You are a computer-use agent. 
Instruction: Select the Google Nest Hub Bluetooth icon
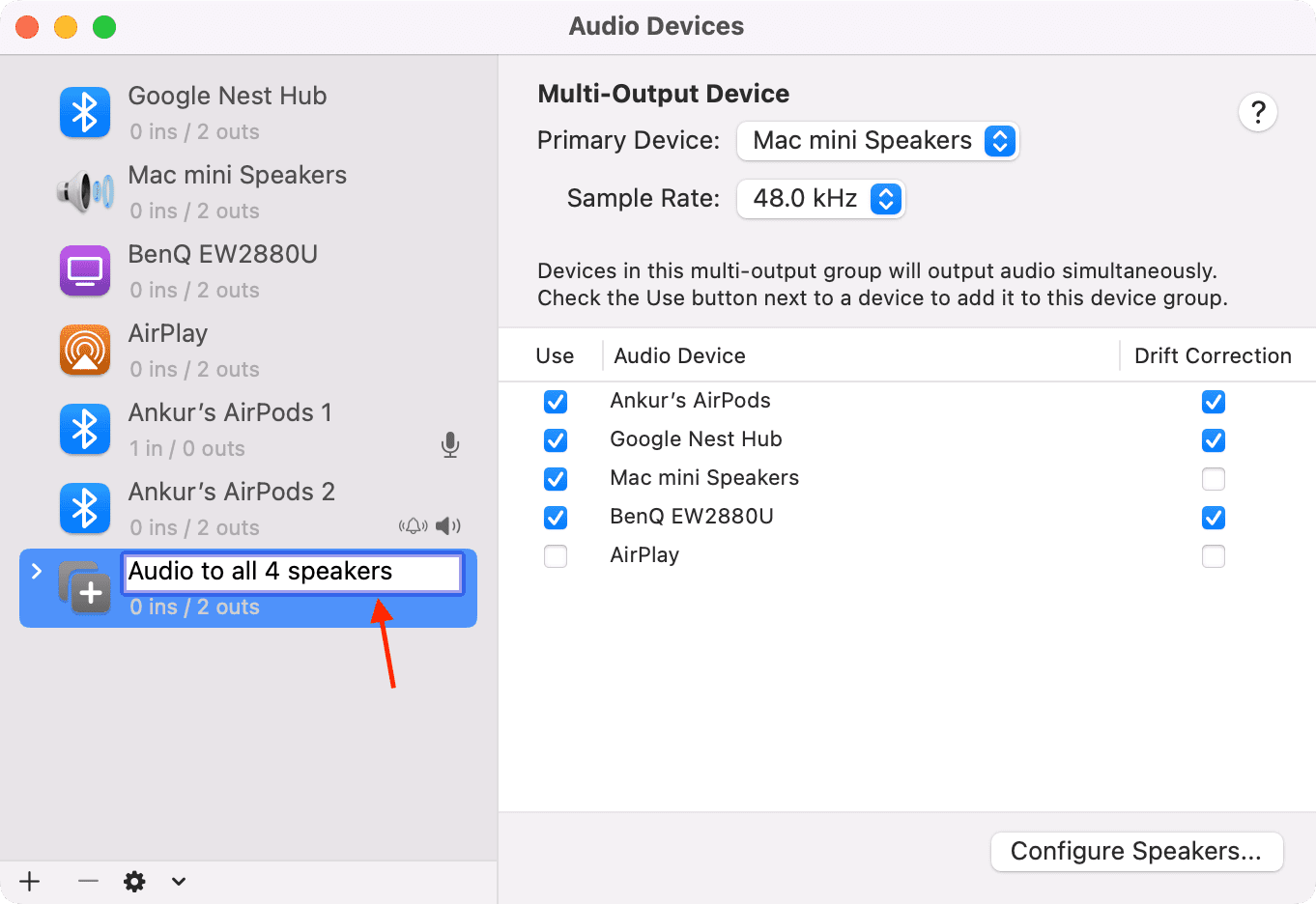(85, 113)
